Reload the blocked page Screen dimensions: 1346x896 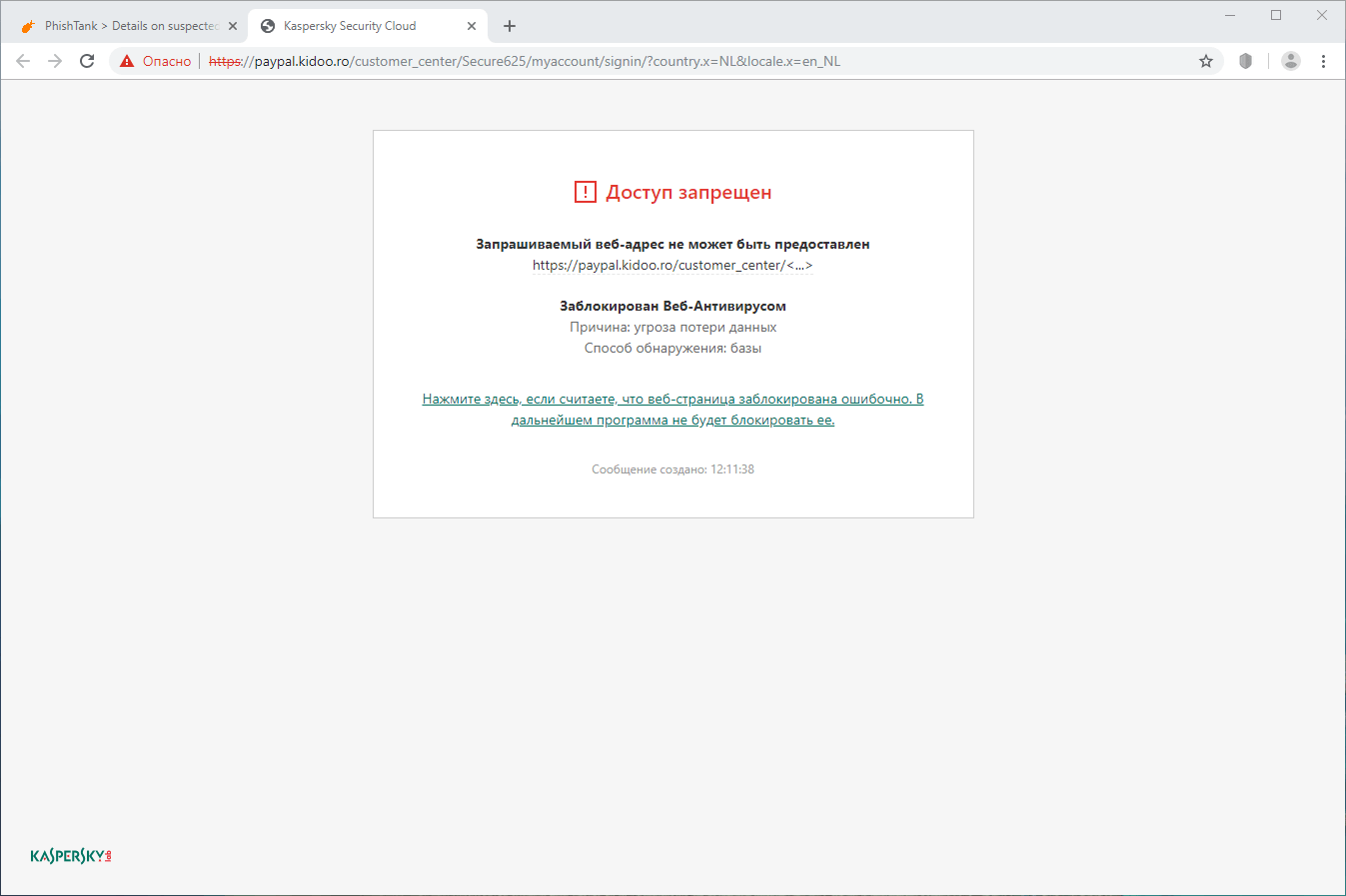click(87, 61)
